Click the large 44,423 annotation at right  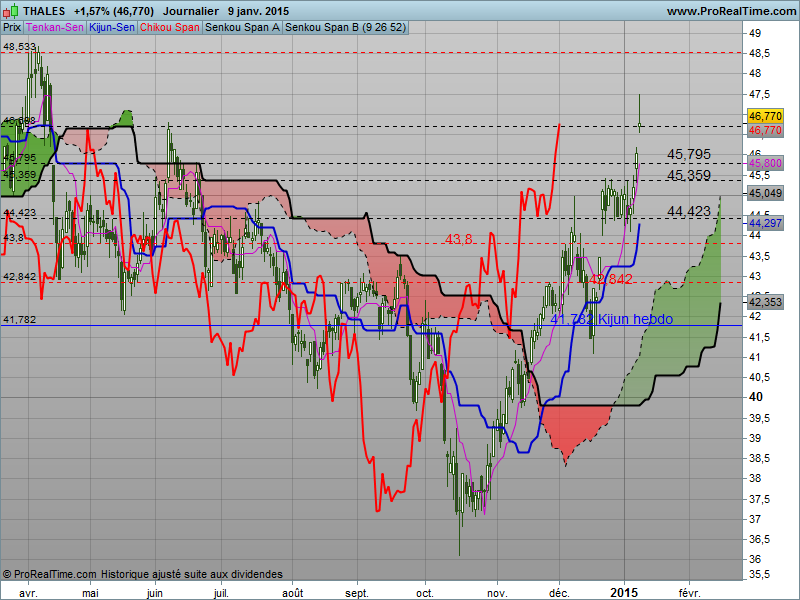tap(689, 211)
